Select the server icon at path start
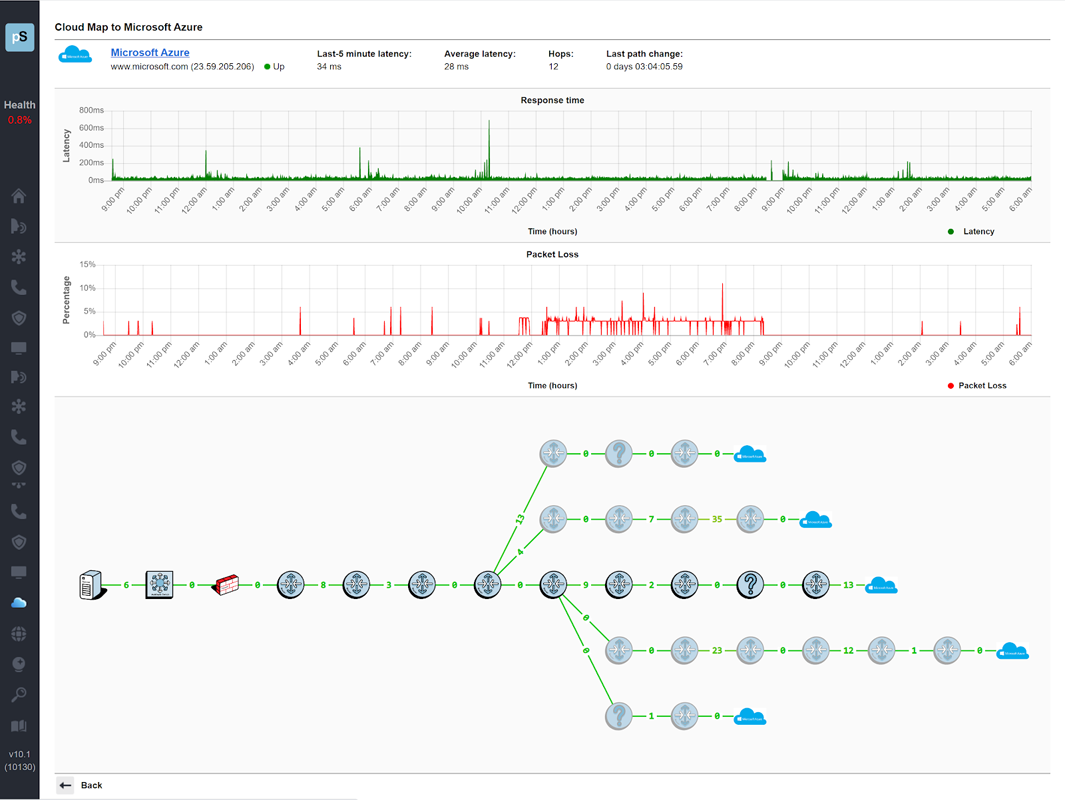Viewport: 1065px width, 800px height. [93, 585]
